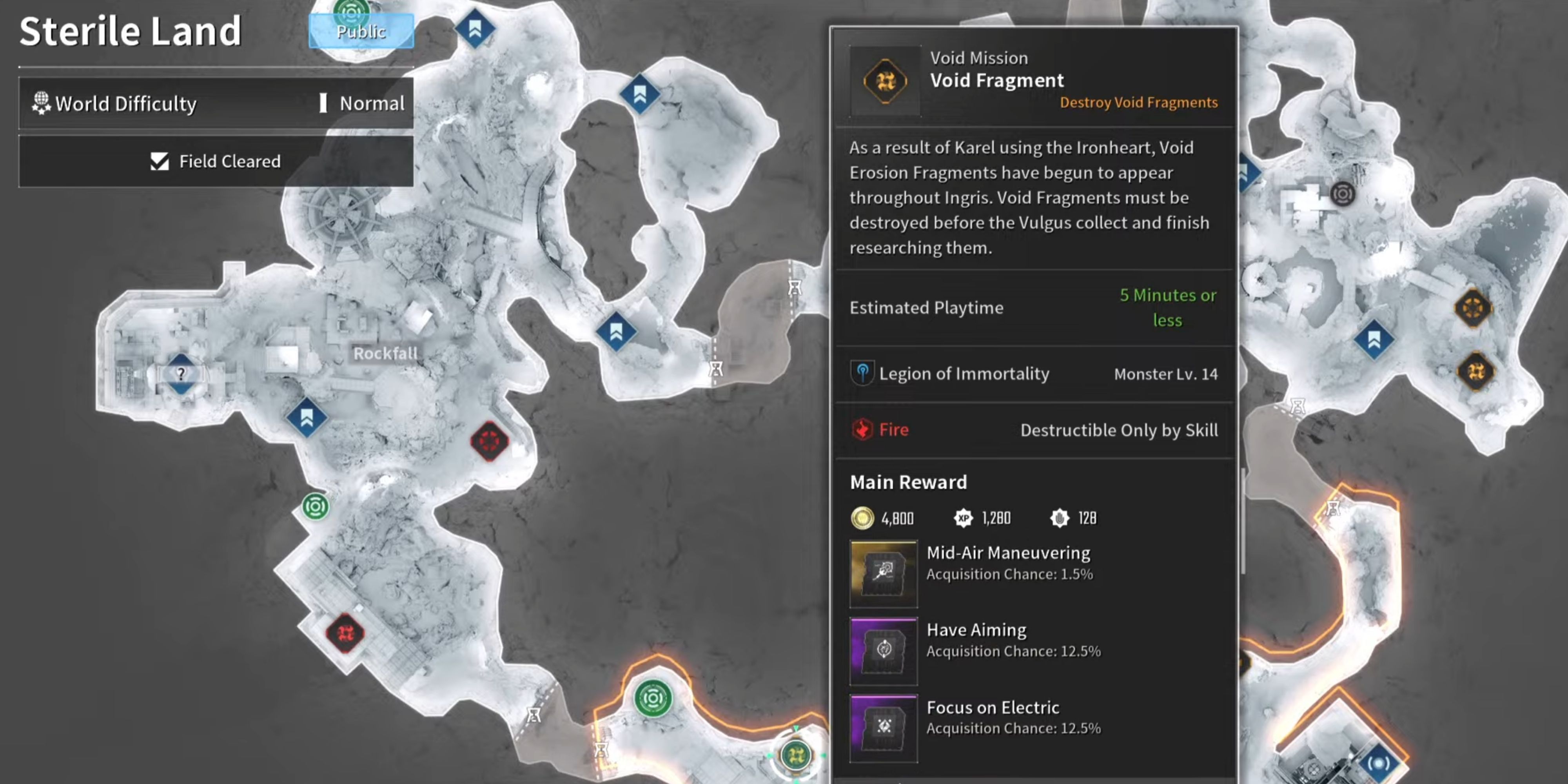Select the dark circular target icon in the northeast area

click(1343, 194)
